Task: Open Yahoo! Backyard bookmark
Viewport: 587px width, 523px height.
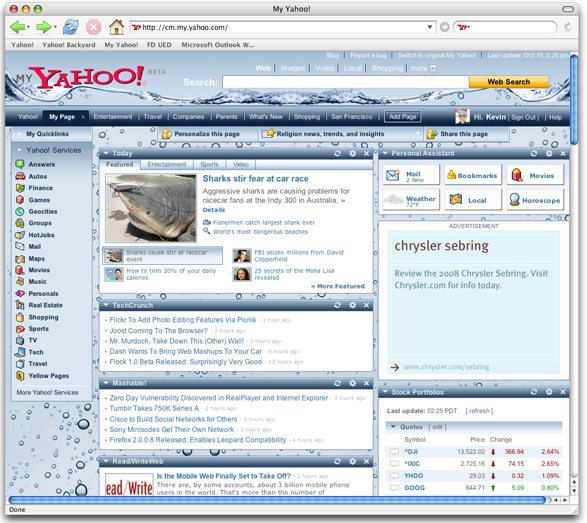Action: 69,45
